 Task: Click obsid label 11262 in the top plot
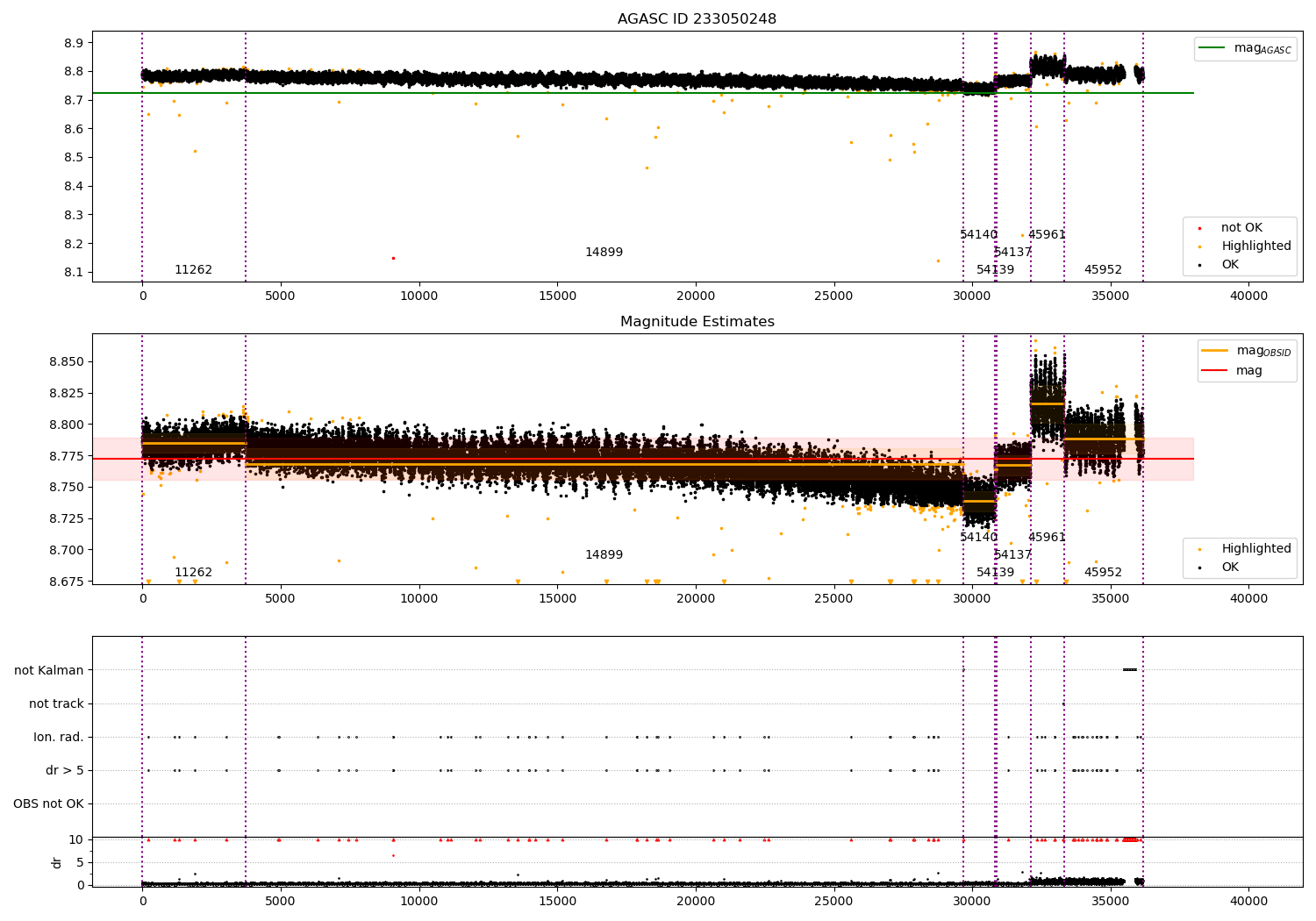[x=193, y=269]
